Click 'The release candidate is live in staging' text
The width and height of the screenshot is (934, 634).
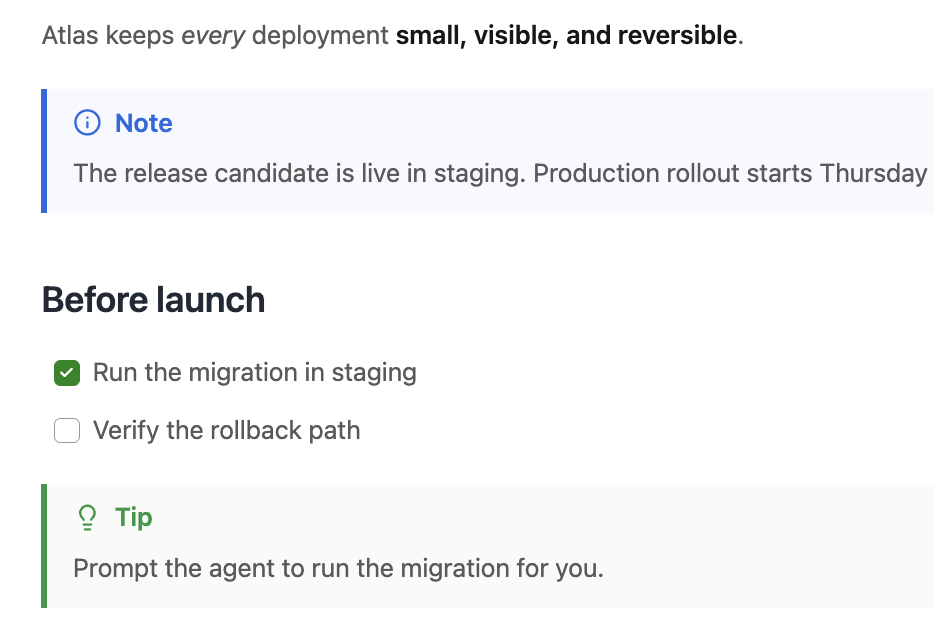point(299,173)
